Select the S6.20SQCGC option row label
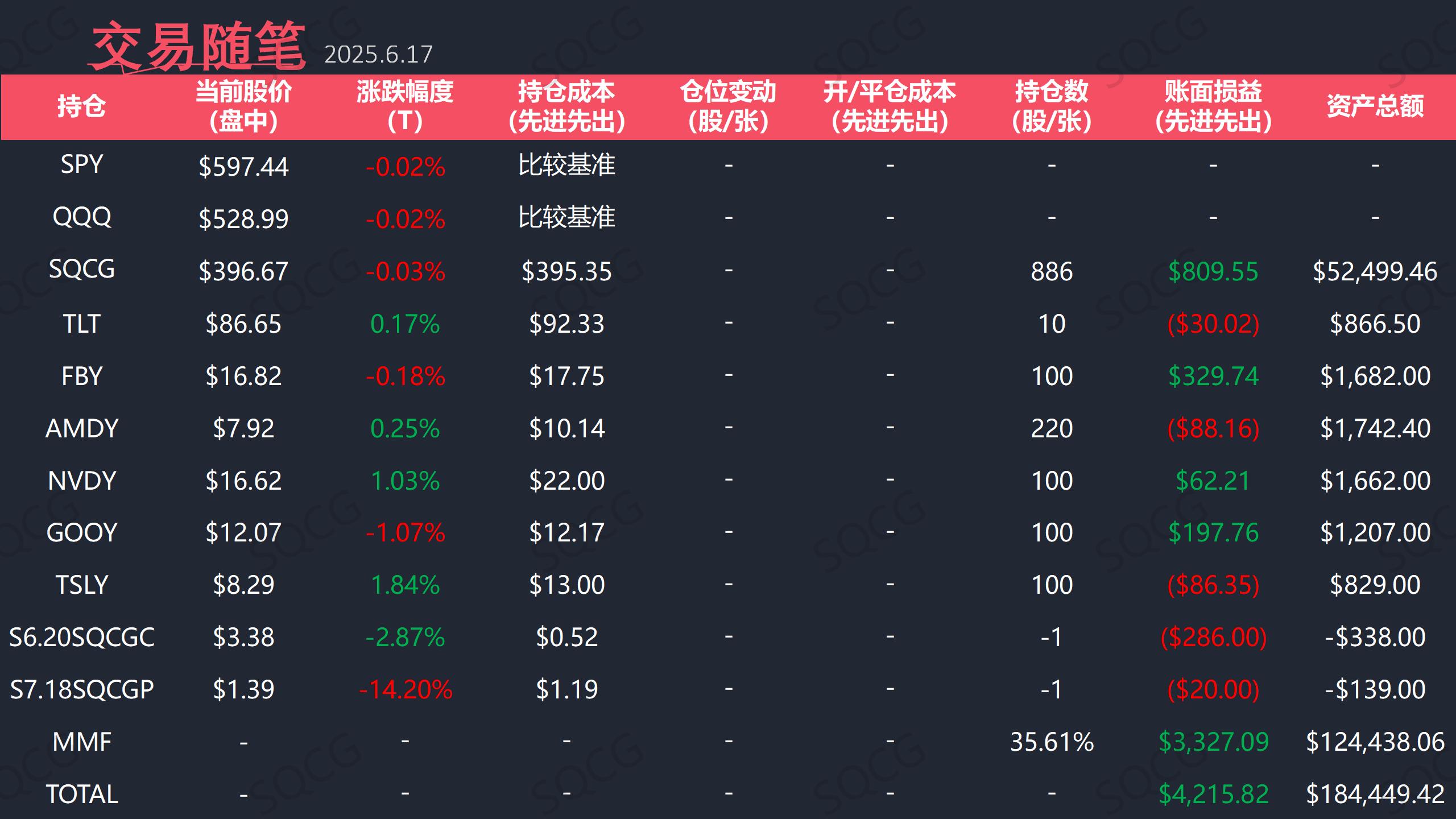Screen dimensions: 1456x819 click(x=81, y=638)
